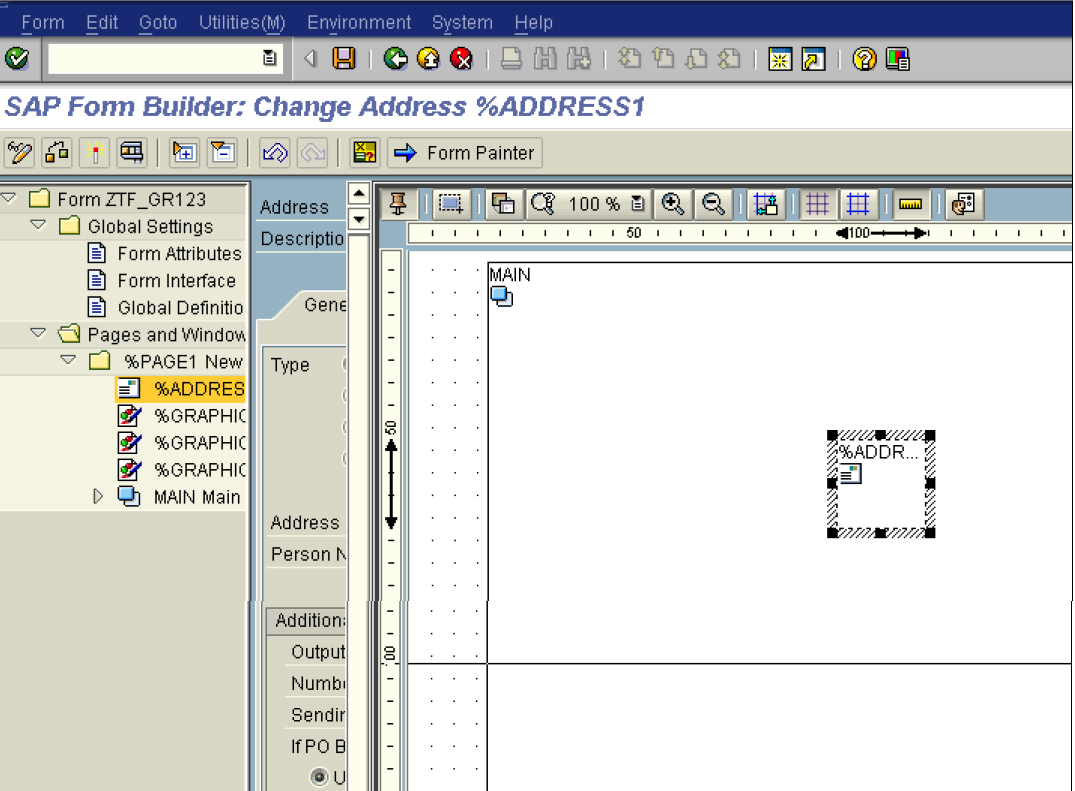This screenshot has width=1075, height=791.
Task: Toggle the blue main grid button
Action: point(858,204)
